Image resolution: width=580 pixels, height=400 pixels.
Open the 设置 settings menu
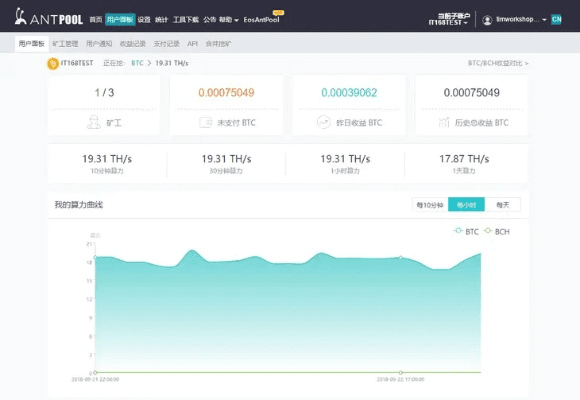pyautogui.click(x=144, y=19)
